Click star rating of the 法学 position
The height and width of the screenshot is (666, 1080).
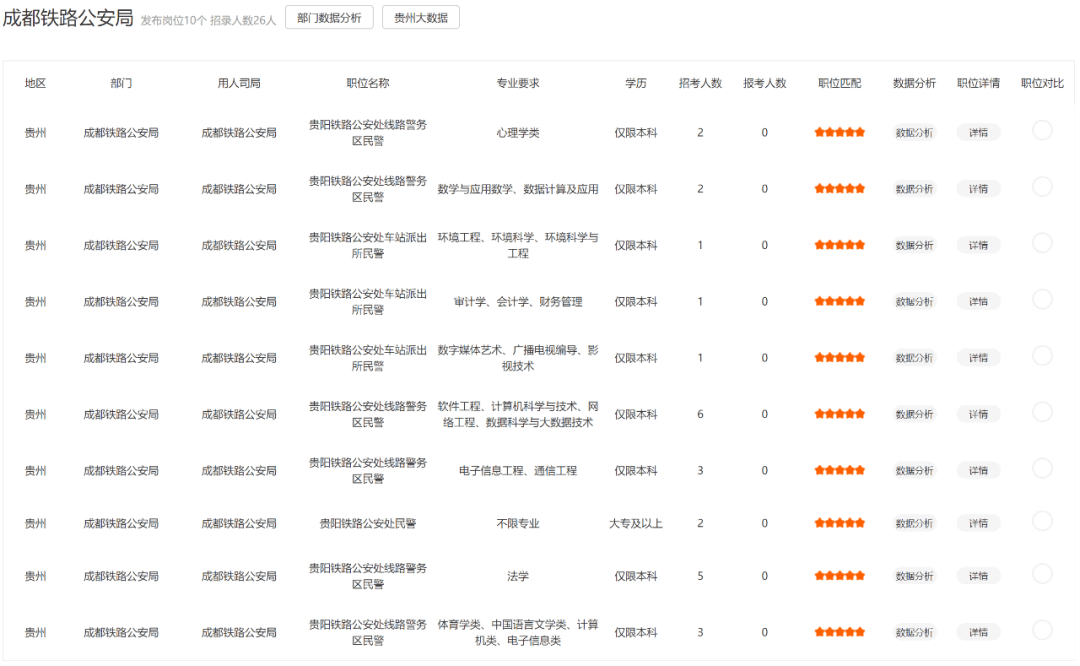(840, 576)
